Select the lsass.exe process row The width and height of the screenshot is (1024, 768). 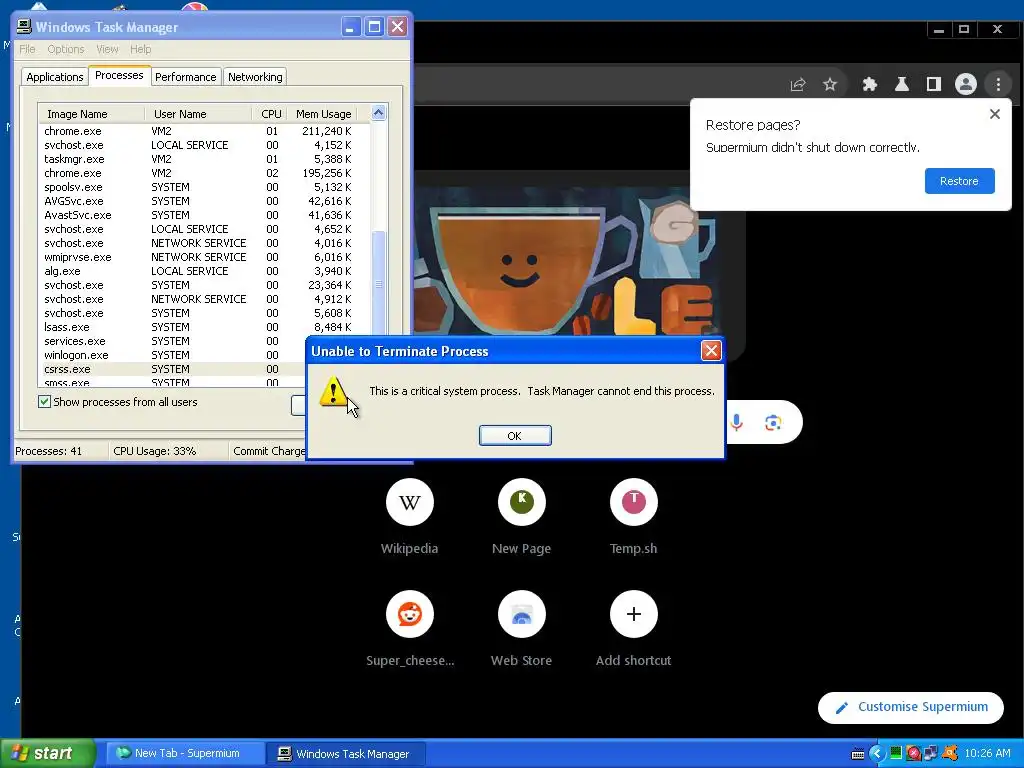click(x=204, y=327)
